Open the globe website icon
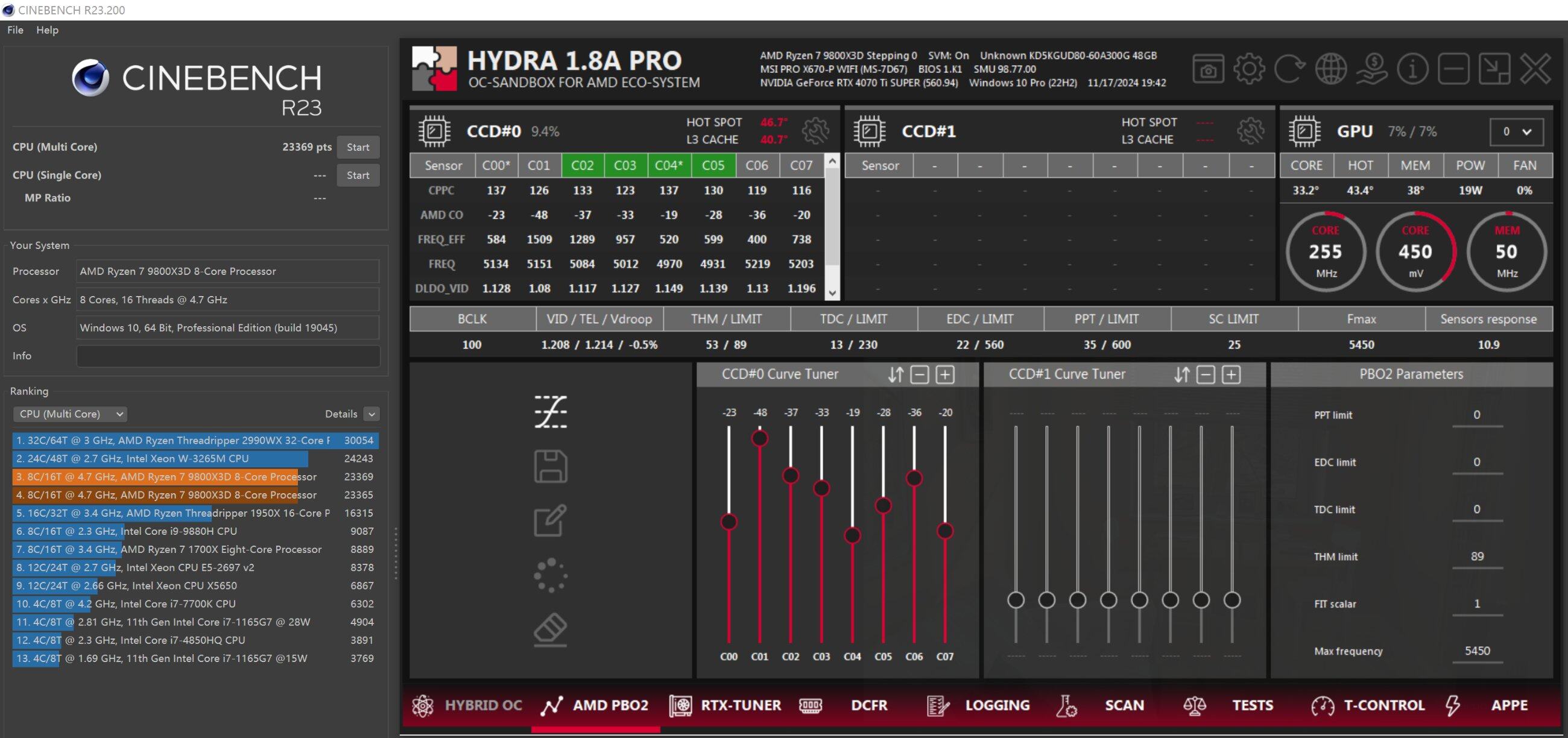This screenshot has height=738, width=1568. [1330, 69]
